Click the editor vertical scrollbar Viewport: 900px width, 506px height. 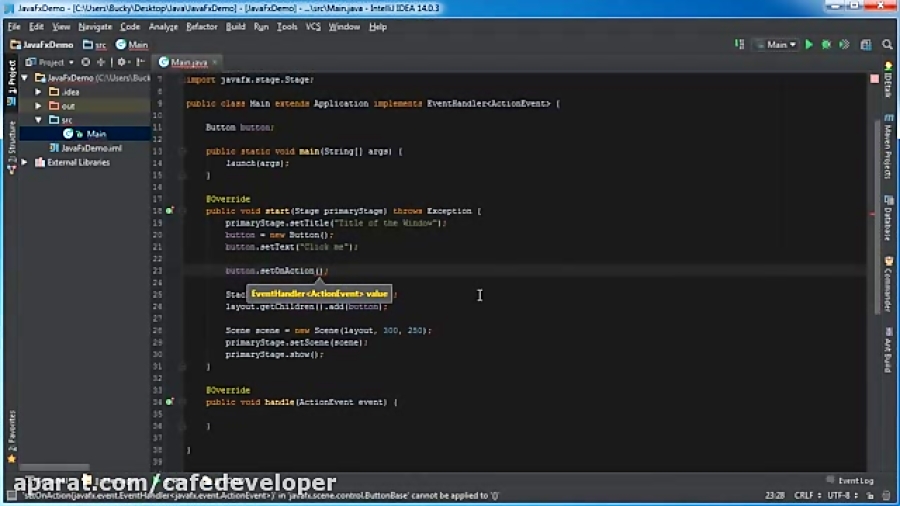click(x=876, y=218)
